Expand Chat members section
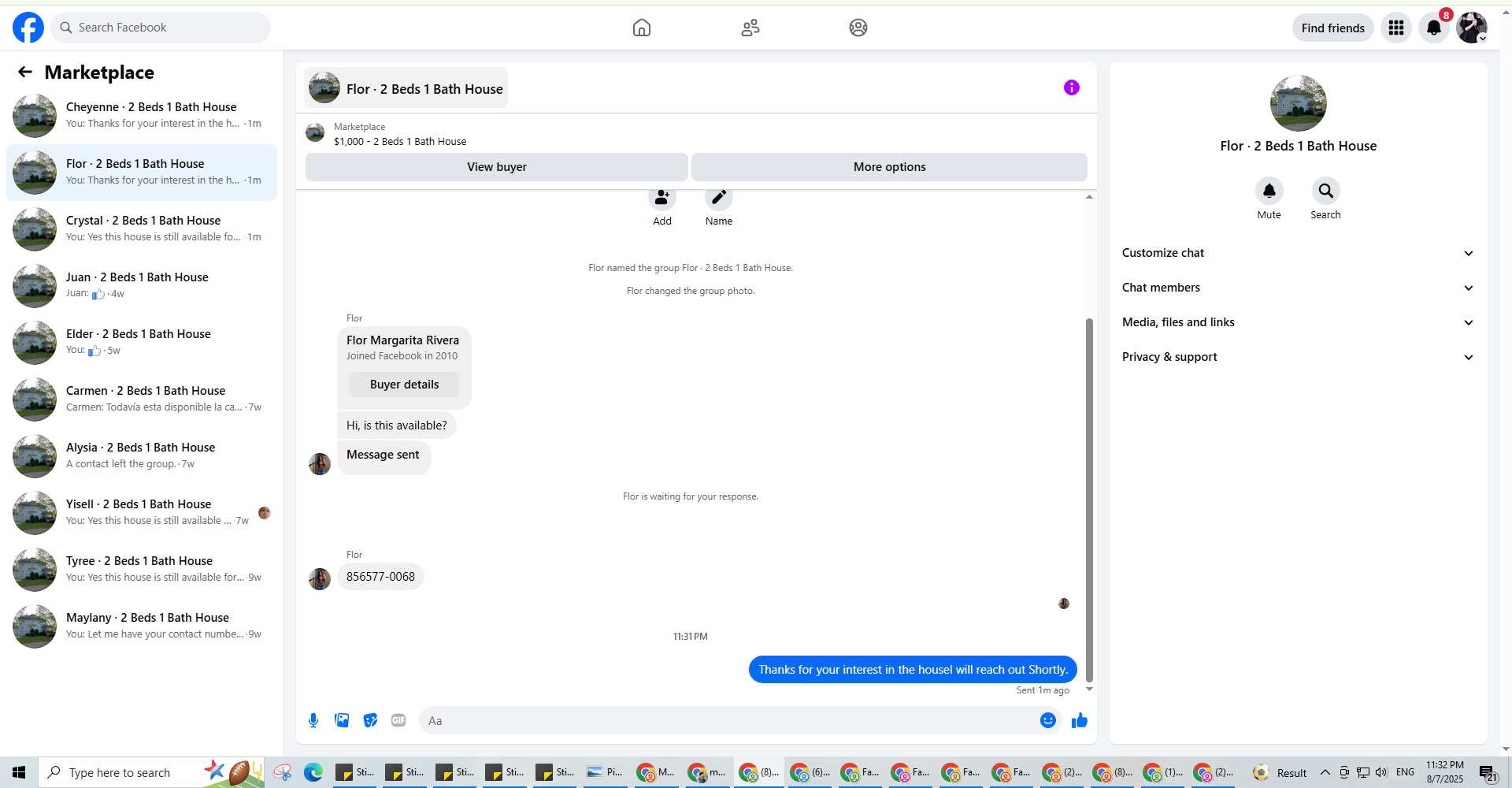Viewport: 1512px width, 788px height. click(1298, 288)
